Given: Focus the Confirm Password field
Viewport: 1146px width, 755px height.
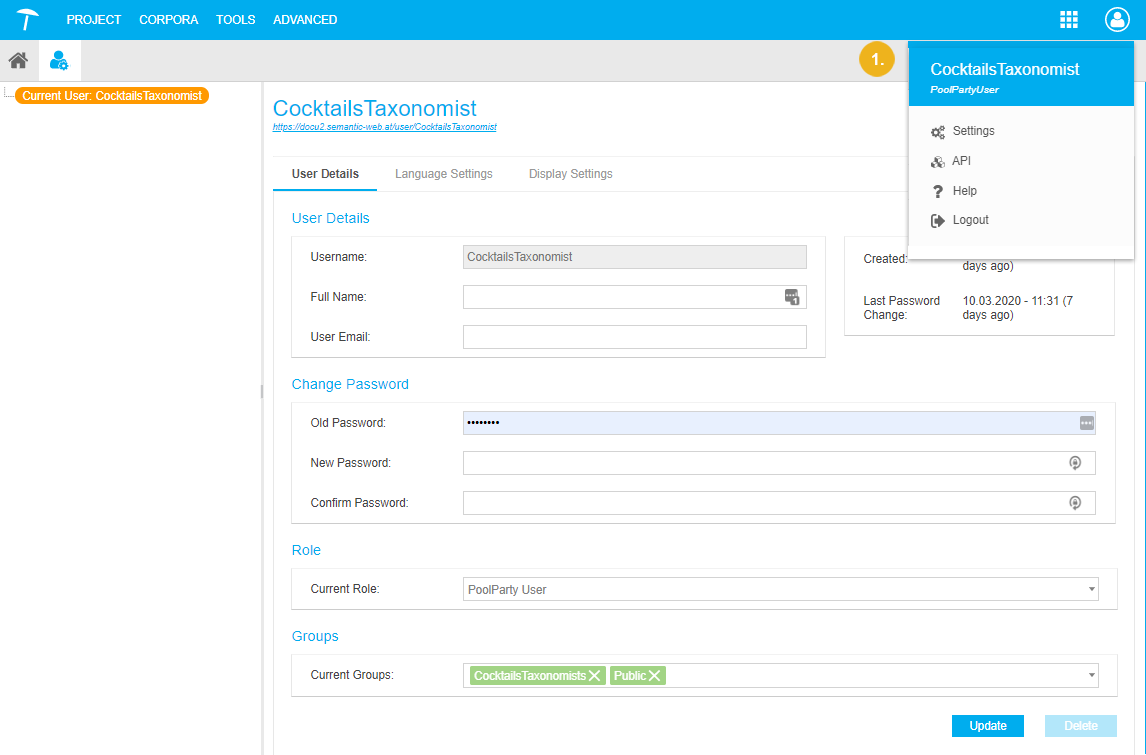Looking at the screenshot, I should (x=779, y=503).
